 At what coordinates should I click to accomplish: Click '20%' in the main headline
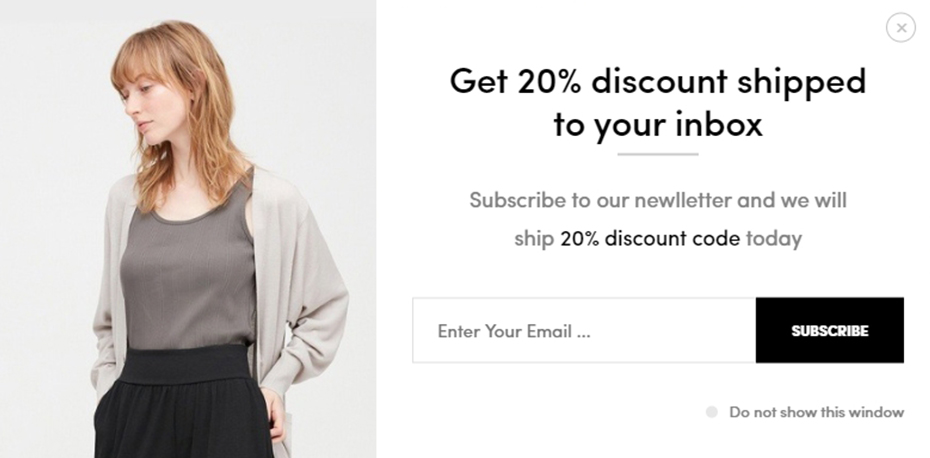[x=549, y=81]
